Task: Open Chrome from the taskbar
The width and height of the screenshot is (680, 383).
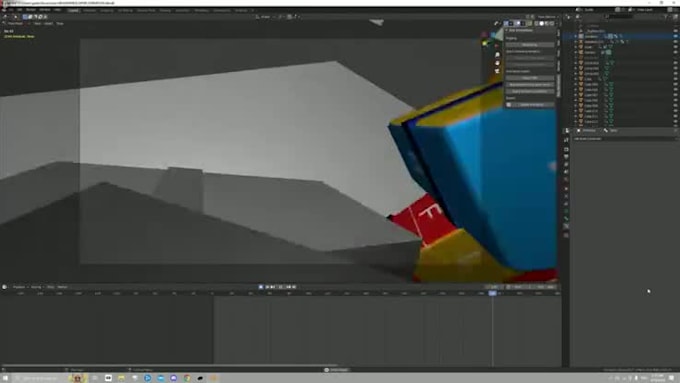Action: point(186,378)
